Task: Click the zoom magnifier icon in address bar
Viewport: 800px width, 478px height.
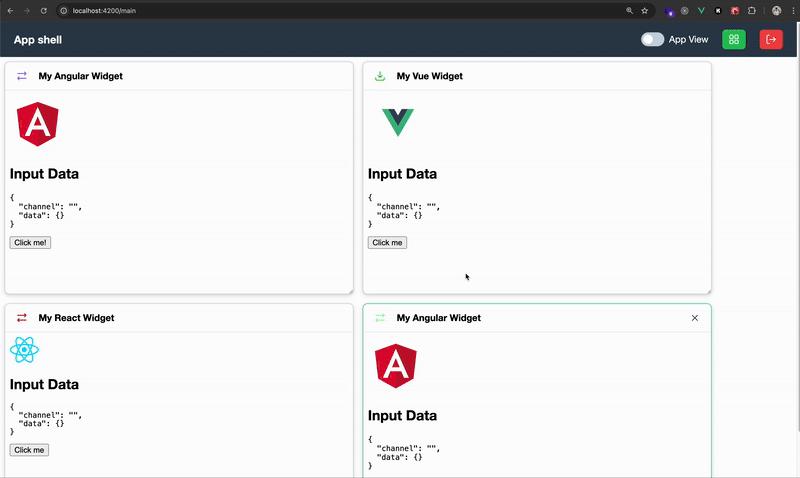Action: (x=629, y=11)
